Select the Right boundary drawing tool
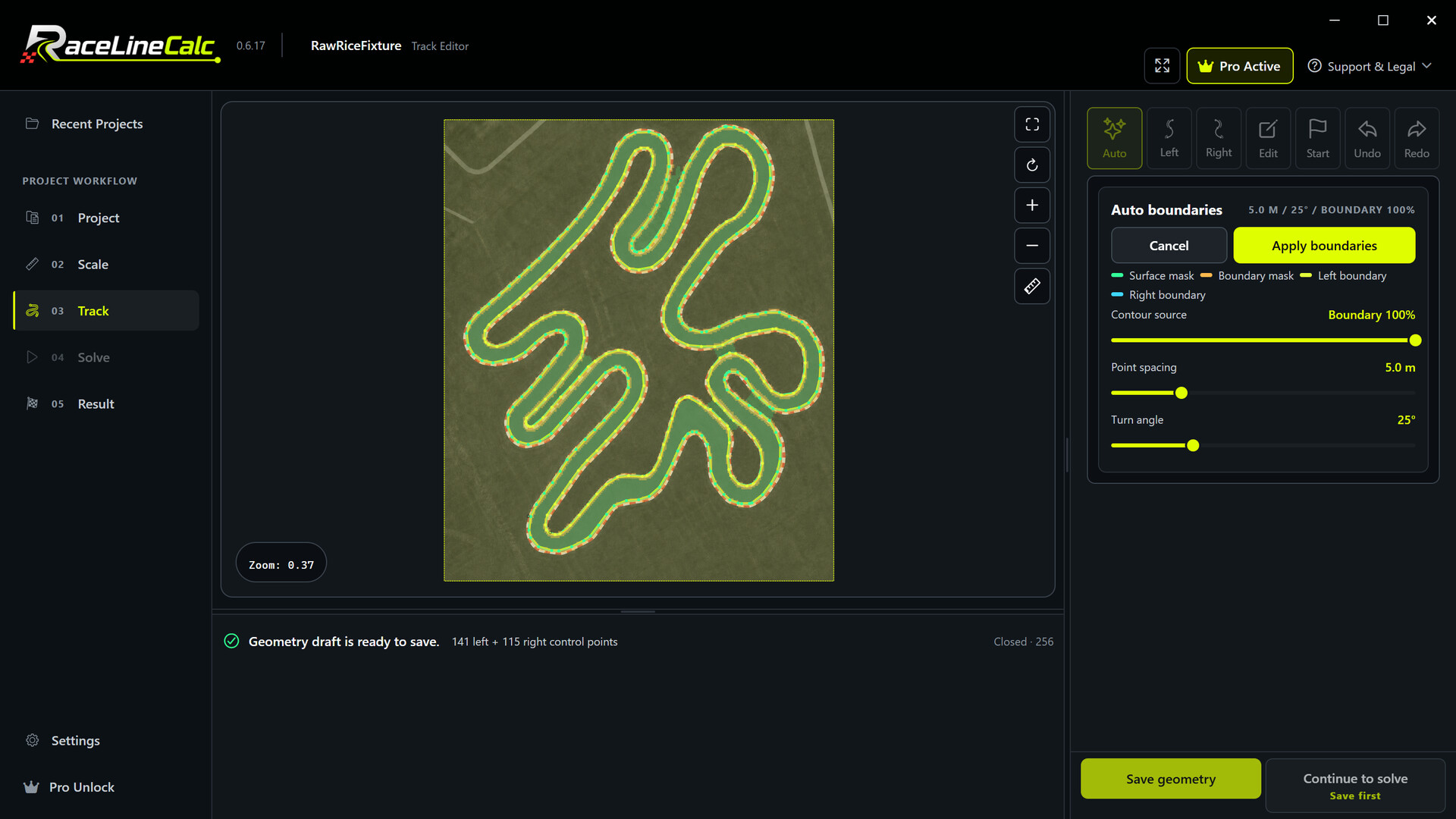 [1219, 138]
